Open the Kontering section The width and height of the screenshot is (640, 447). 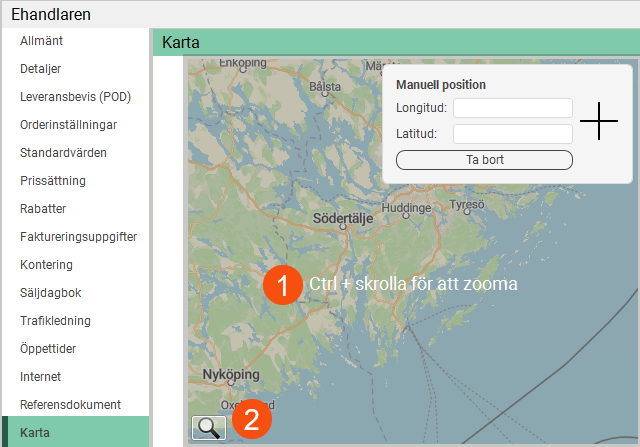coord(46,265)
